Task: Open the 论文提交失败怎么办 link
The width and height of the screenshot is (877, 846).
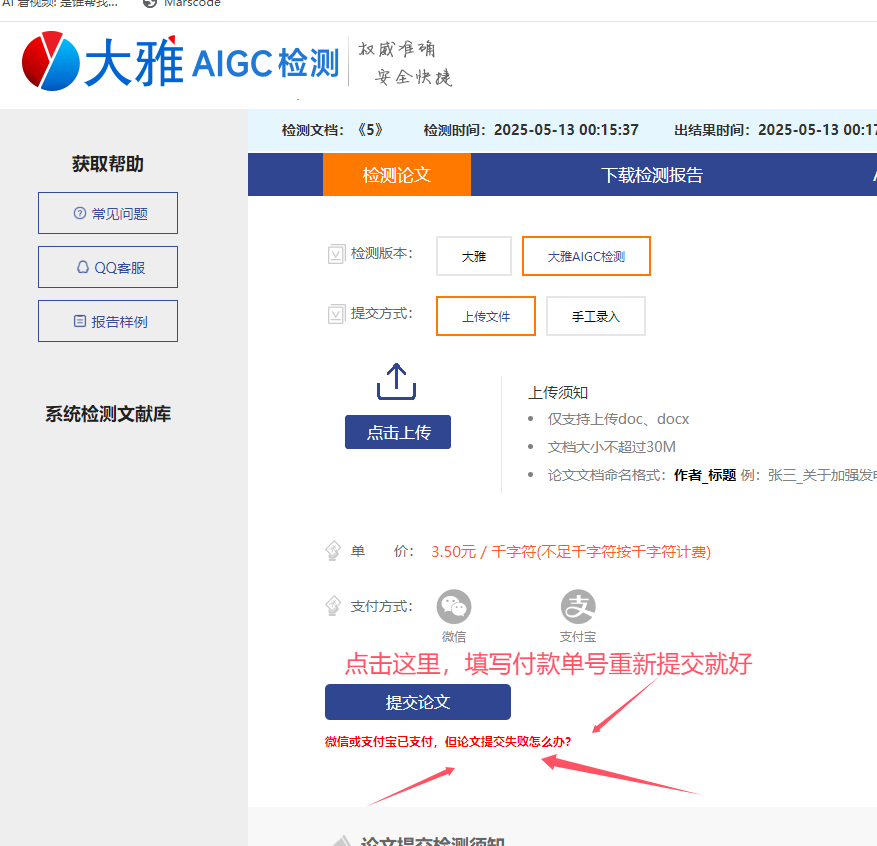Action: point(448,741)
